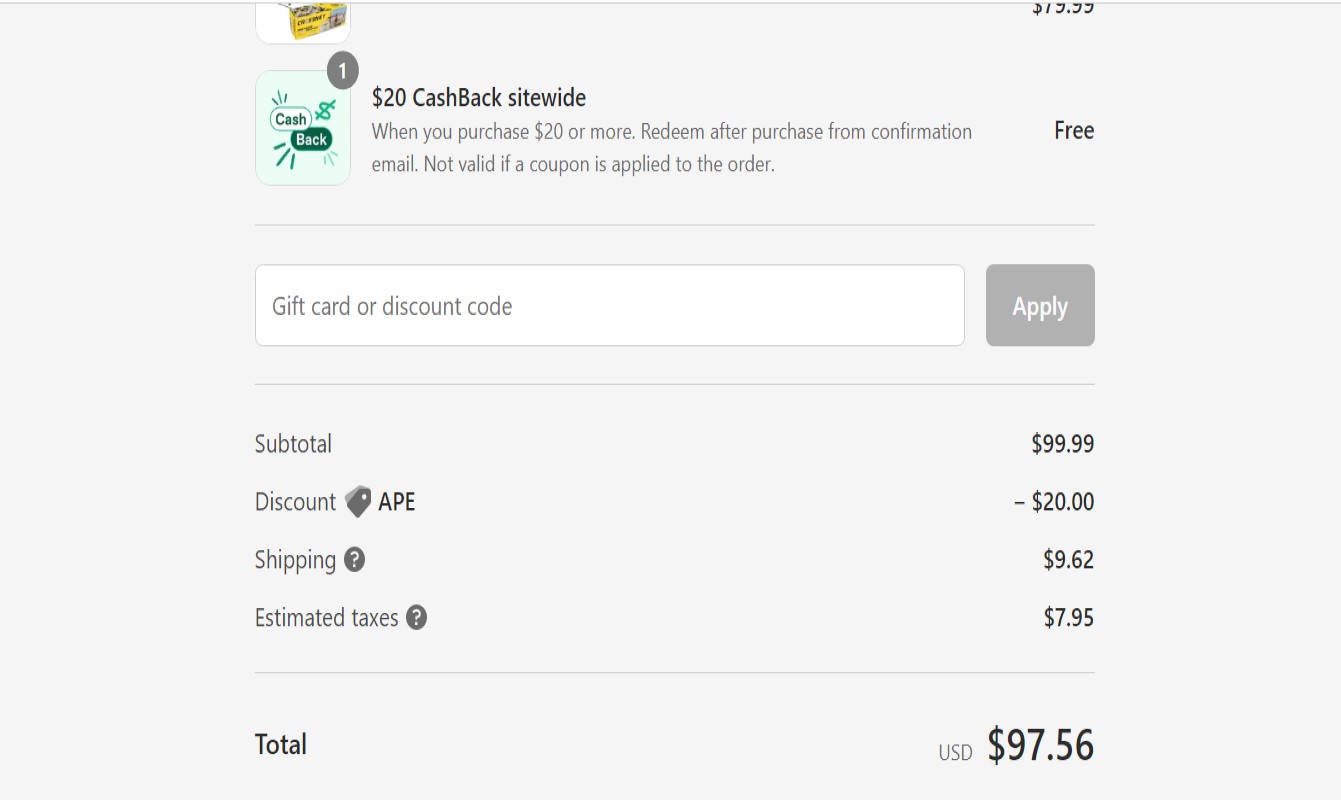Open the Estimated taxes help icon
The width and height of the screenshot is (1341, 800).
click(x=418, y=618)
